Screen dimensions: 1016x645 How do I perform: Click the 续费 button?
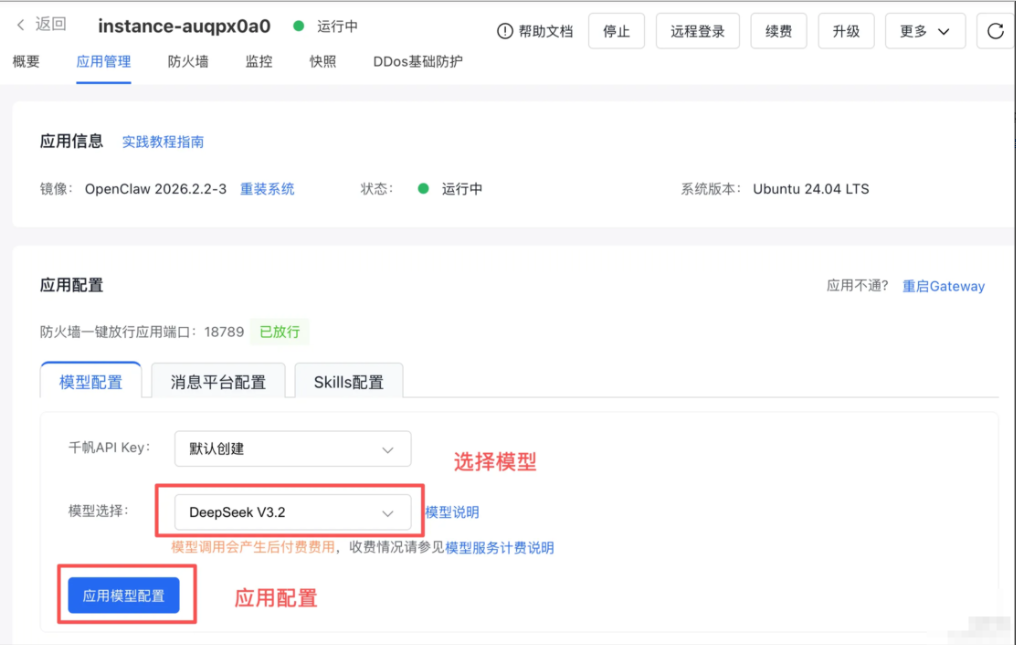click(778, 31)
